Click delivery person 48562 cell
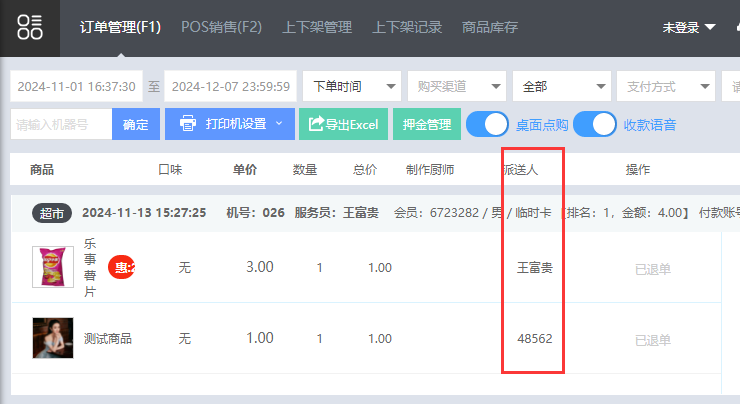Image resolution: width=740 pixels, height=404 pixels. coord(535,338)
